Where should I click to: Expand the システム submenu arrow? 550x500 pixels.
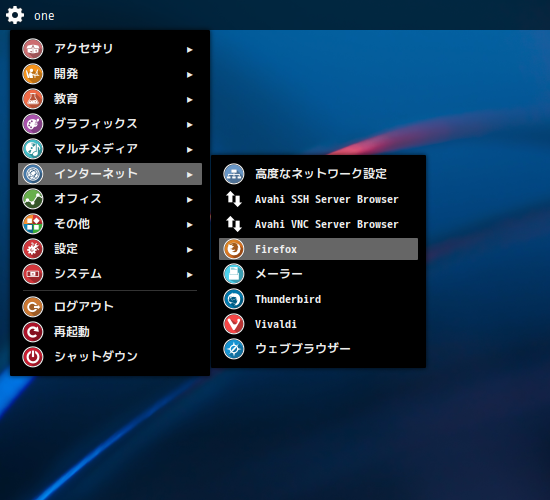coord(190,275)
